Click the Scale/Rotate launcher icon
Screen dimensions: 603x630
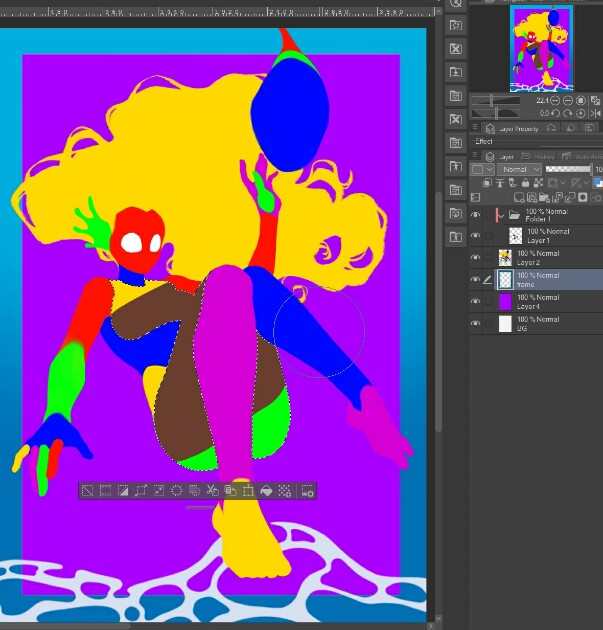[248, 491]
